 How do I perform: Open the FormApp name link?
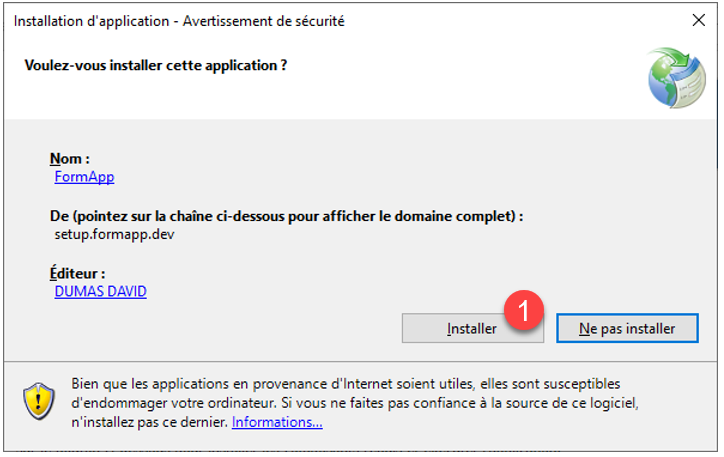(x=84, y=177)
